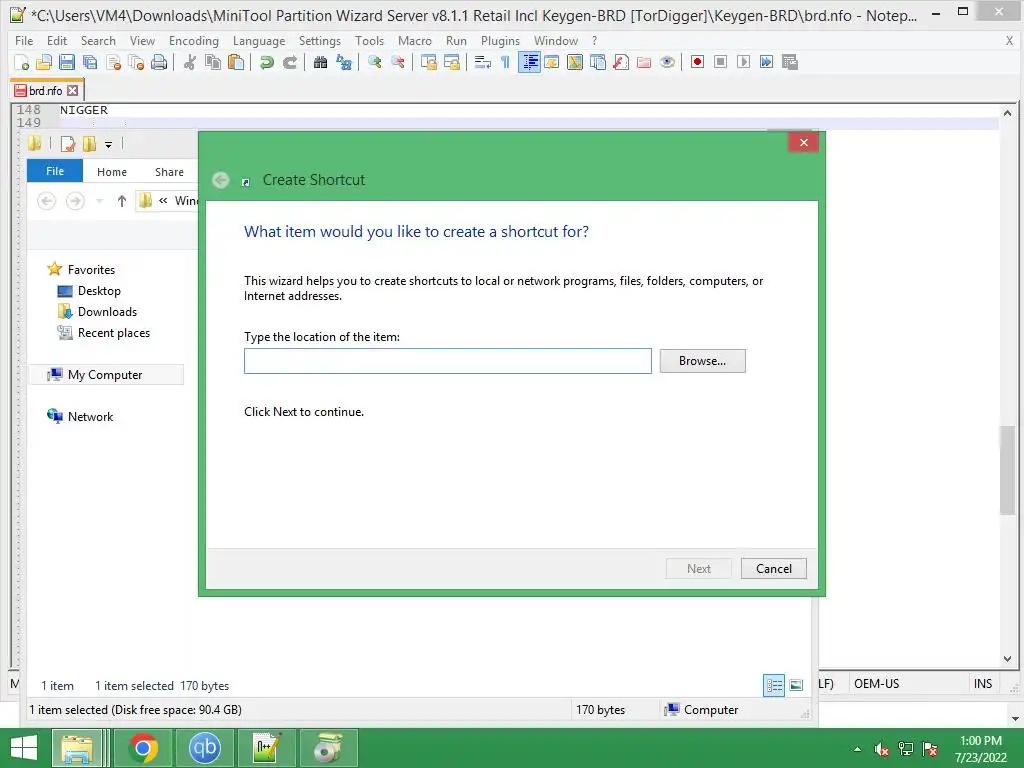Click the Playback macro icon
The image size is (1024, 768).
tap(743, 62)
